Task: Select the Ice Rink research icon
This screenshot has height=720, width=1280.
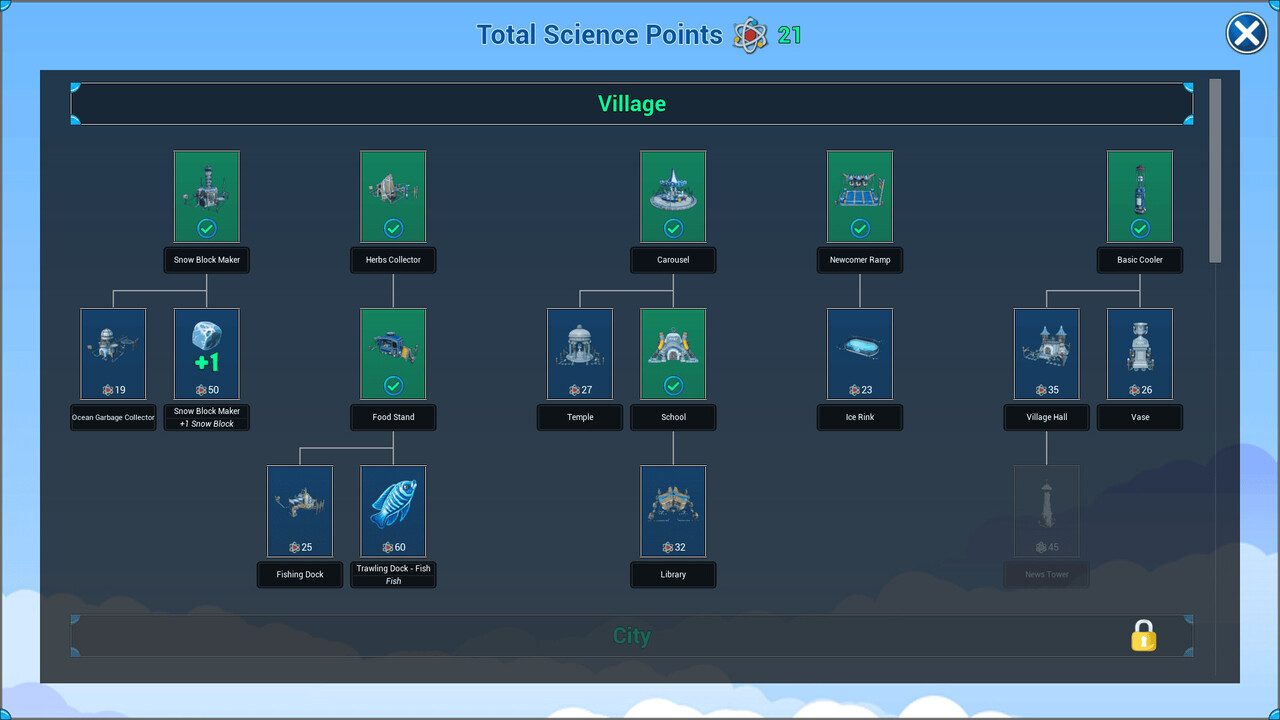Action: [860, 353]
